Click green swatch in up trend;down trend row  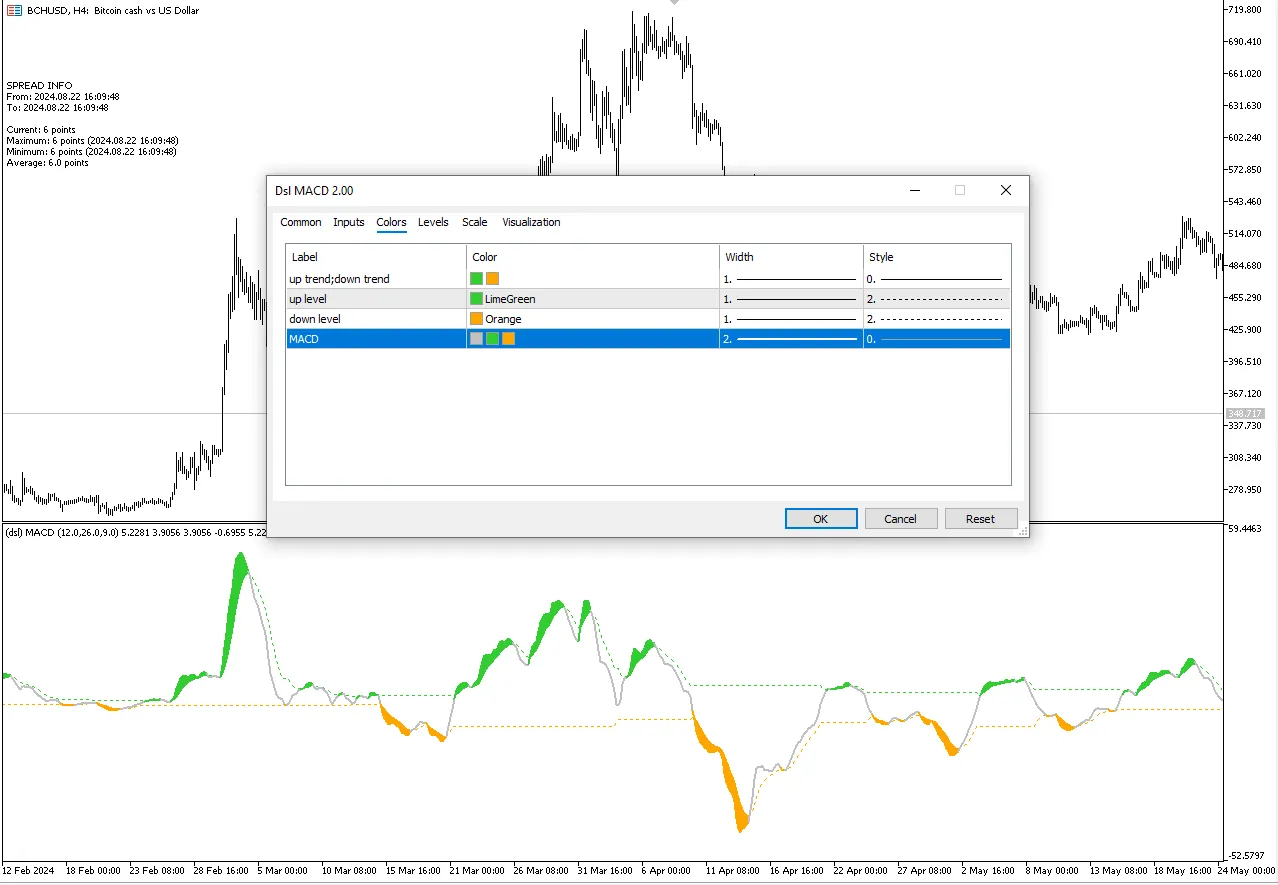tap(476, 279)
